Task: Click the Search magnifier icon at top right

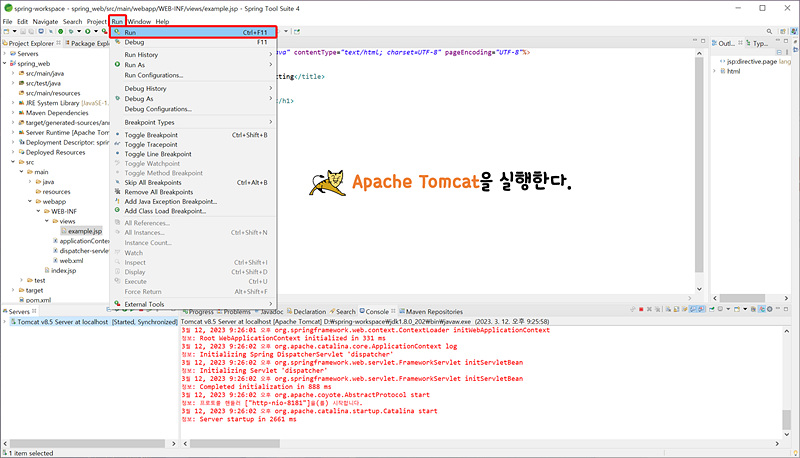Action: coord(769,32)
